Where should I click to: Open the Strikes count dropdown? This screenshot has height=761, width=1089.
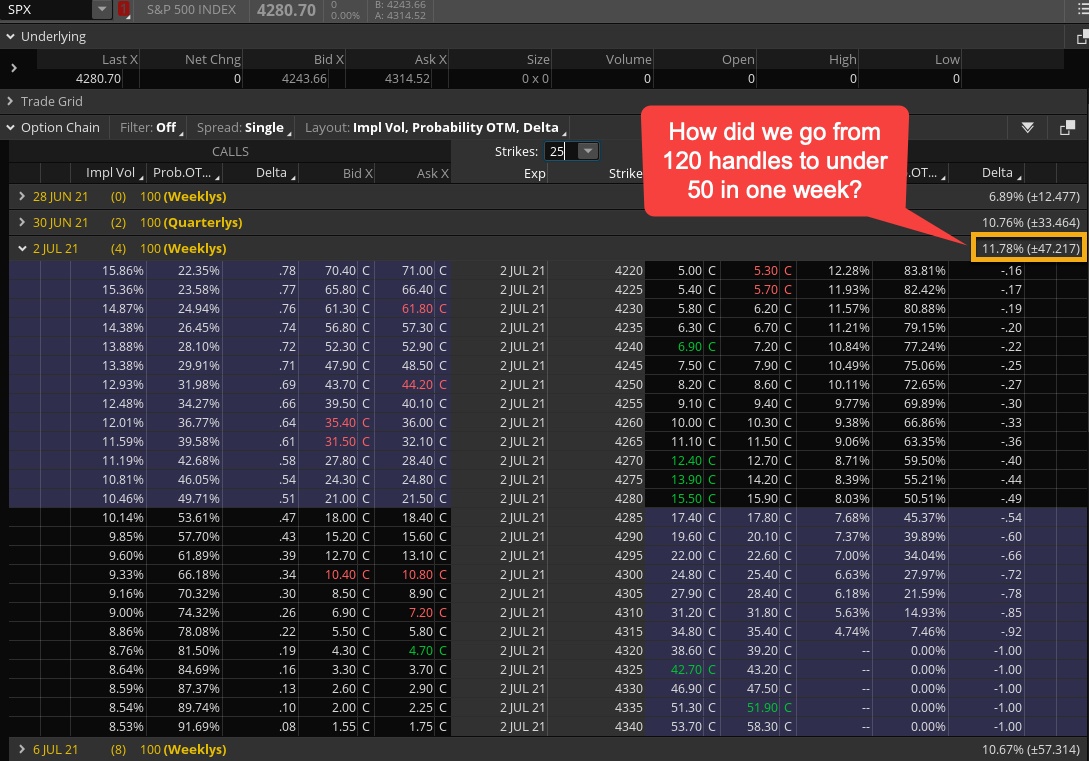[x=588, y=151]
